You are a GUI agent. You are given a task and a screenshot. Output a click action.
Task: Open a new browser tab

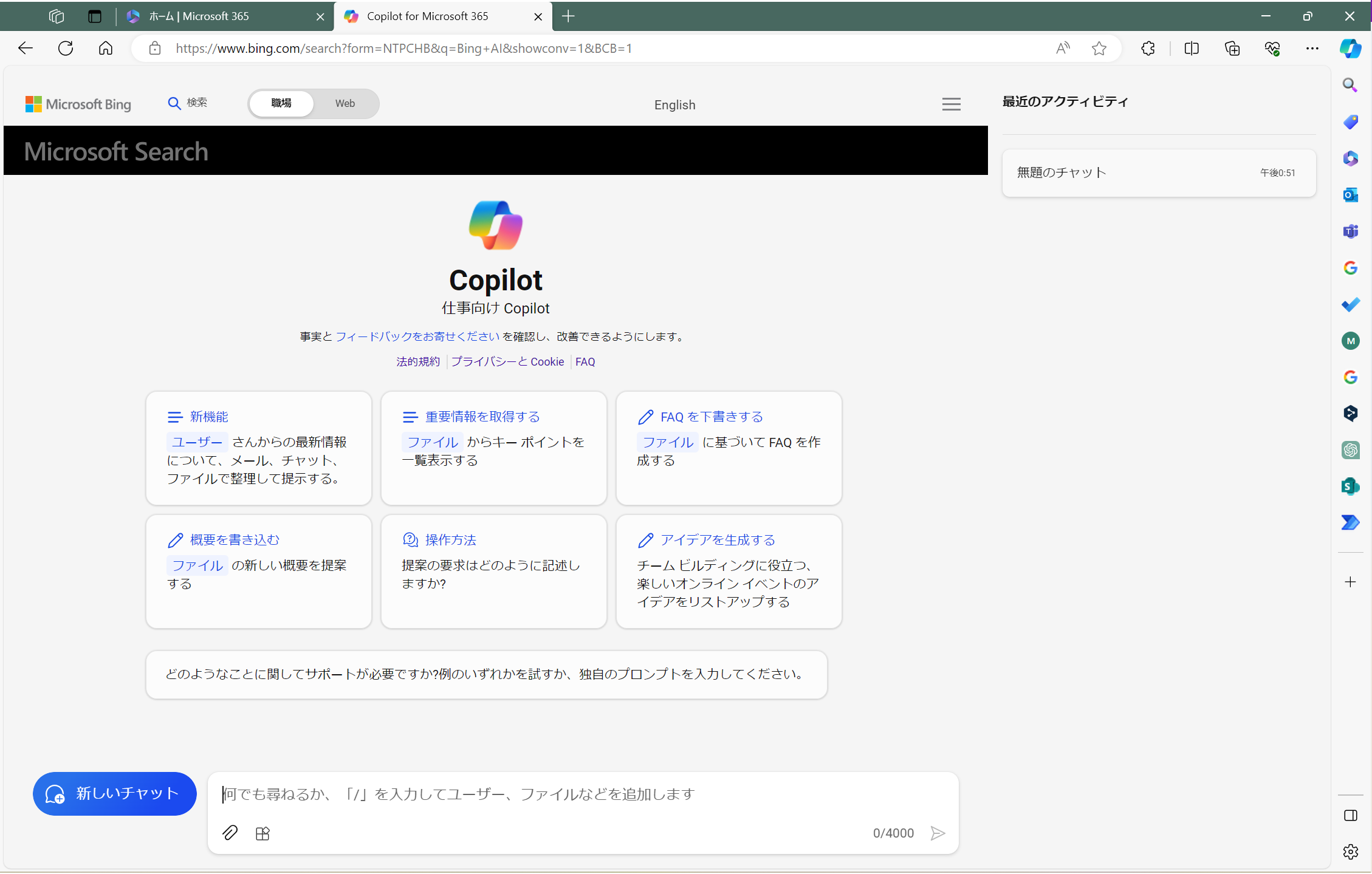(568, 16)
